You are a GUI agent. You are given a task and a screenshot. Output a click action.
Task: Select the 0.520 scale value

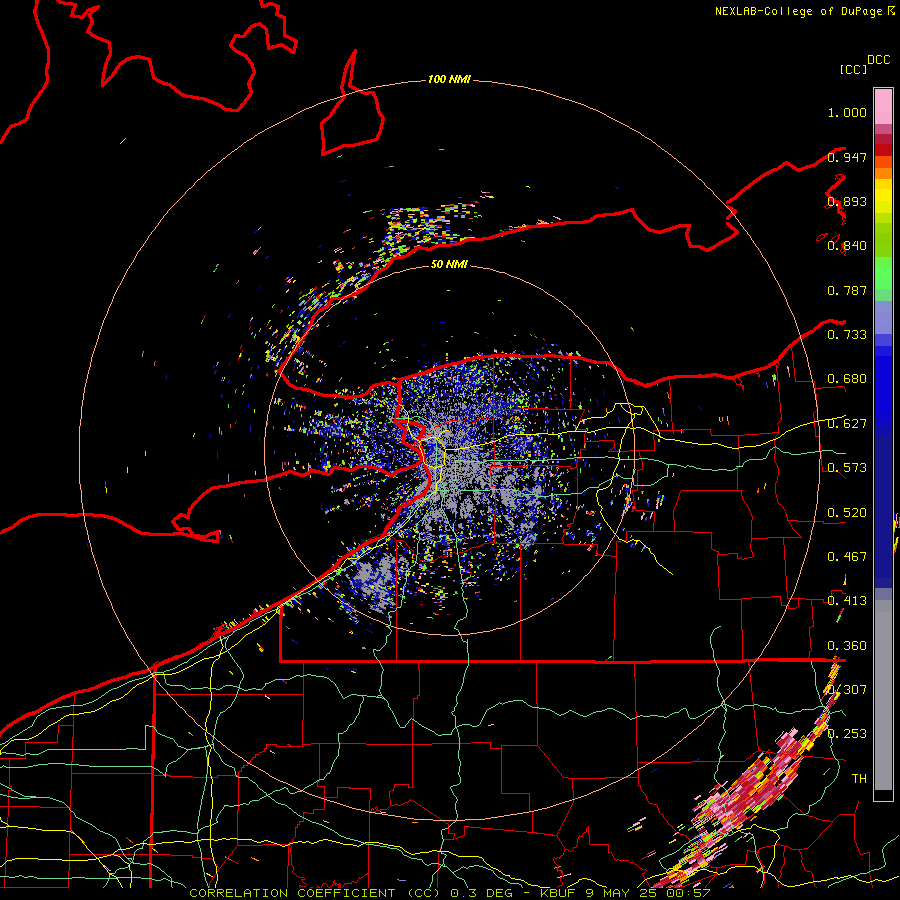click(847, 513)
